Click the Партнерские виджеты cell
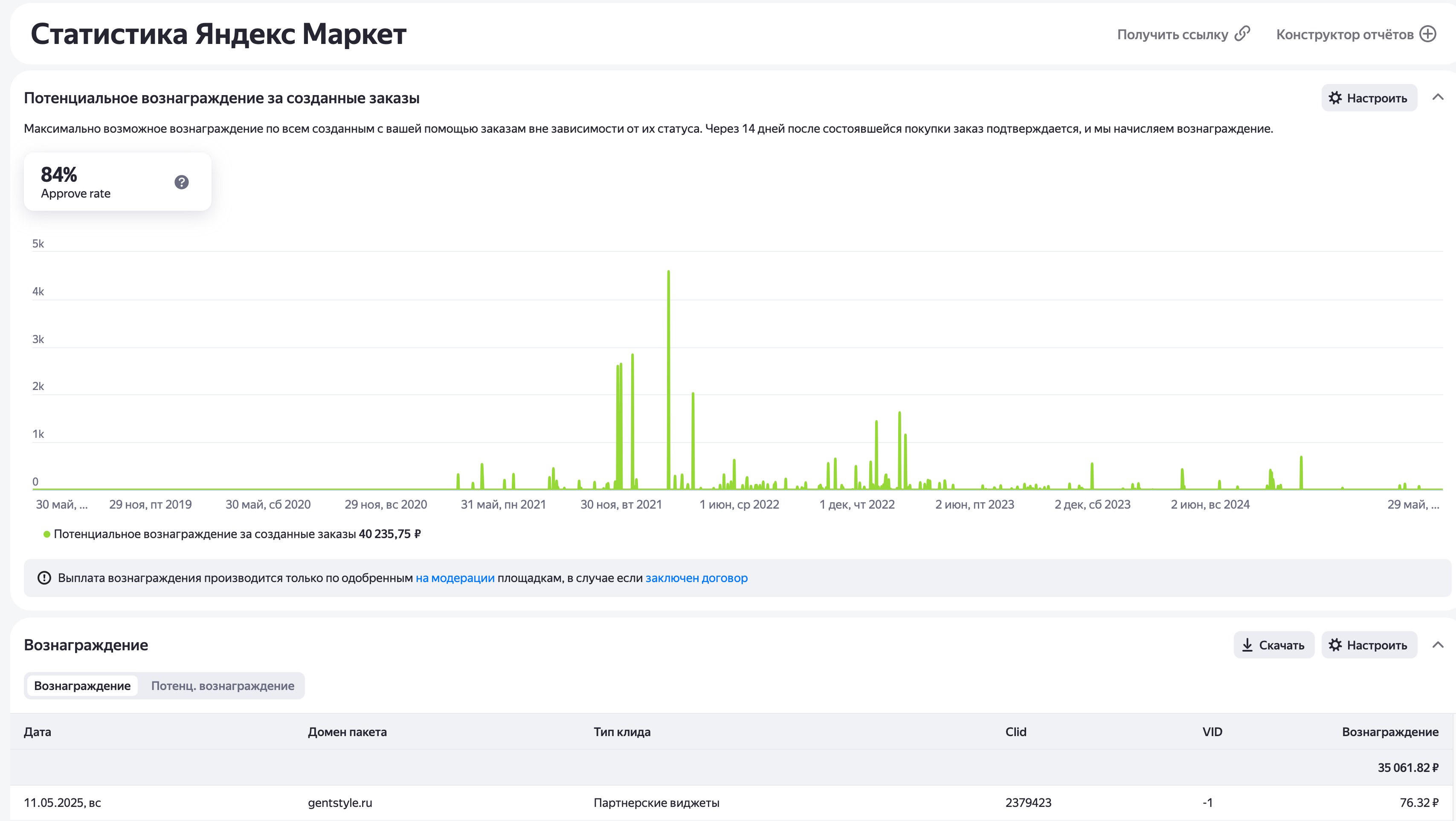 coord(656,802)
